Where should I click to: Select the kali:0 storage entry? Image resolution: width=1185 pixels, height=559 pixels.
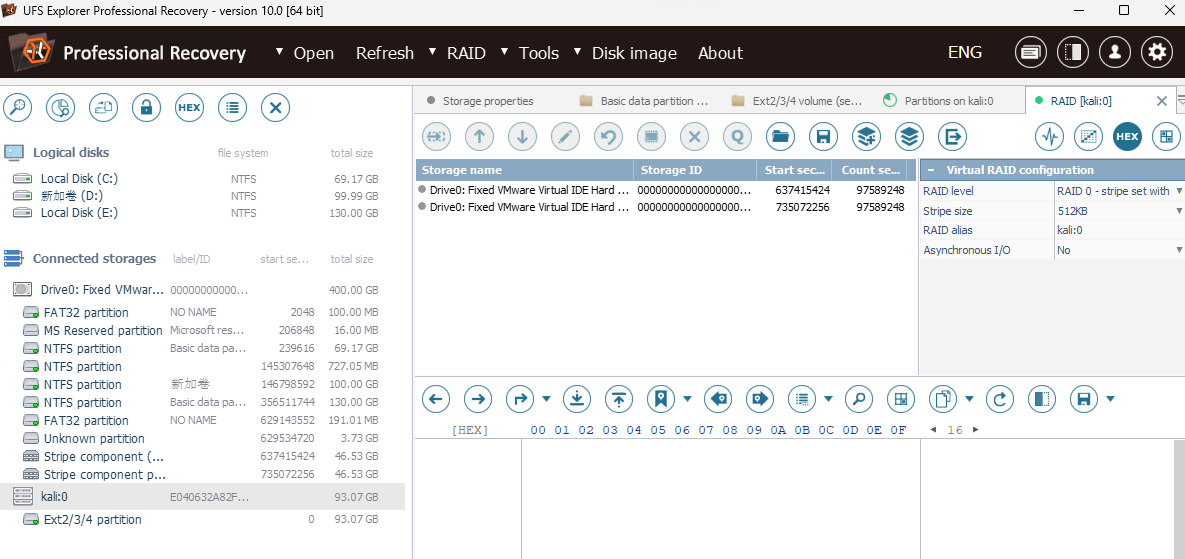(202, 496)
